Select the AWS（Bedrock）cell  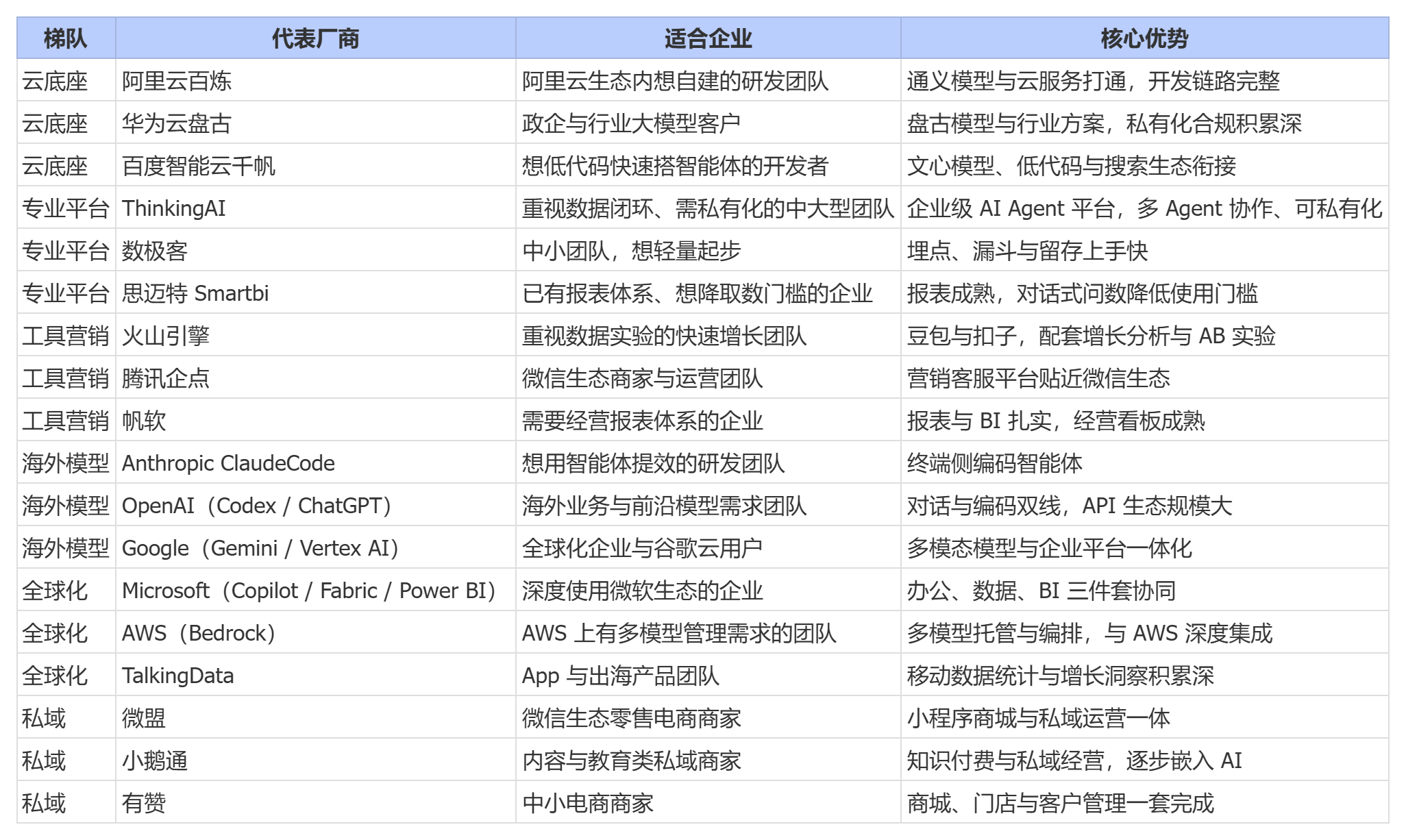[316, 632]
